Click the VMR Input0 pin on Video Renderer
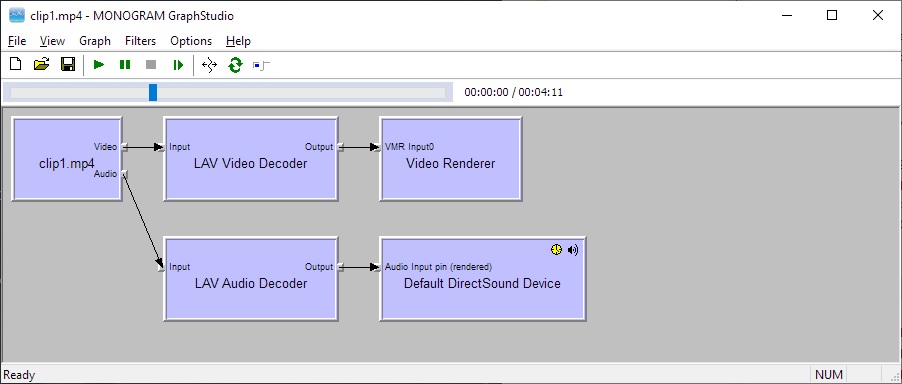This screenshot has height=384, width=902. [x=377, y=147]
